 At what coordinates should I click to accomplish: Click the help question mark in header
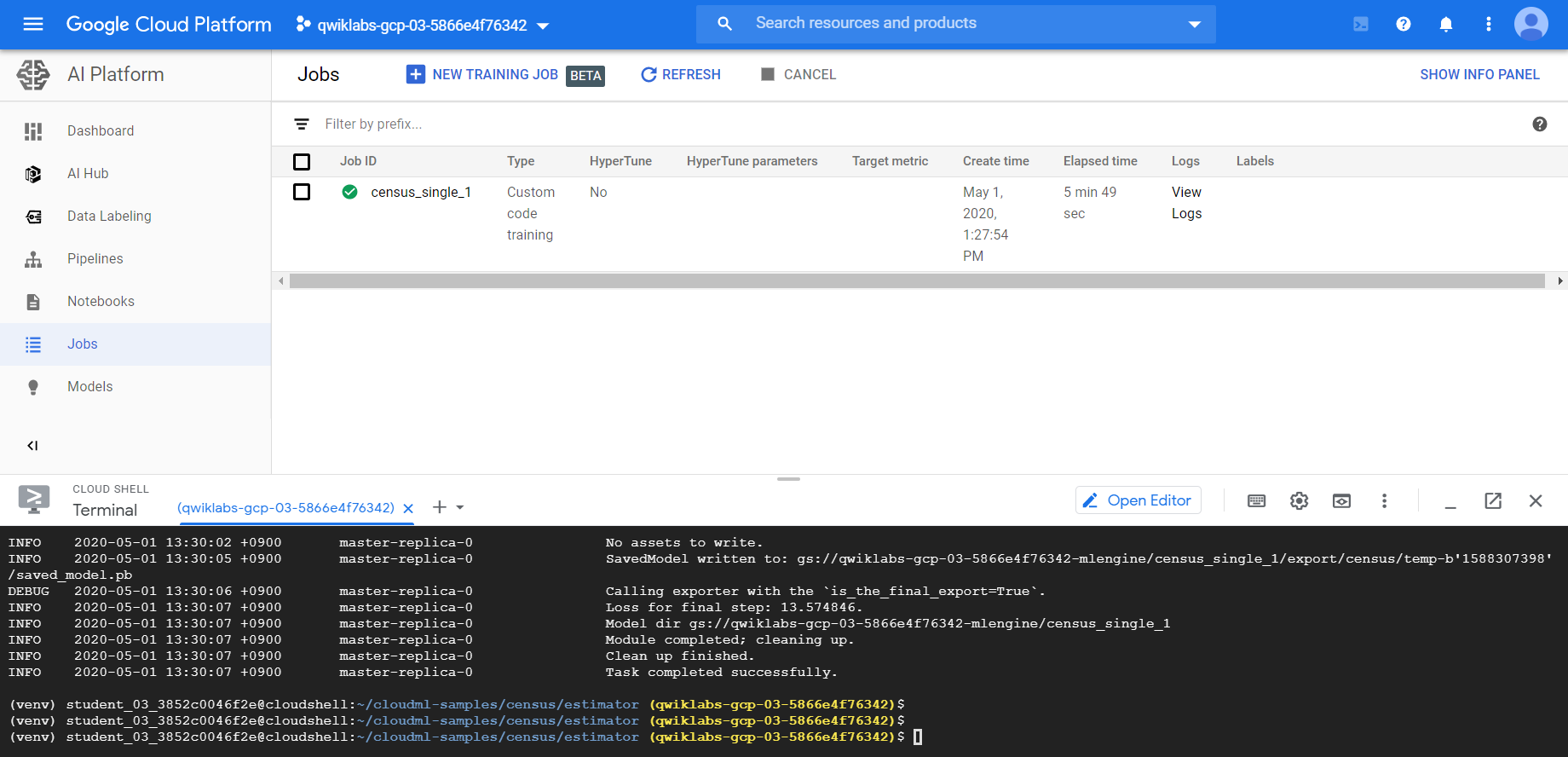pyautogui.click(x=1404, y=24)
